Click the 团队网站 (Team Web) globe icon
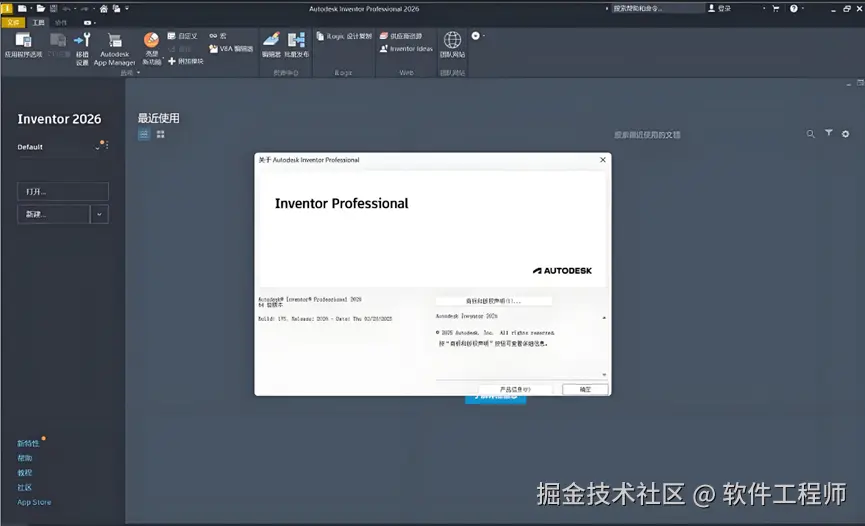The width and height of the screenshot is (865, 526). [x=452, y=40]
